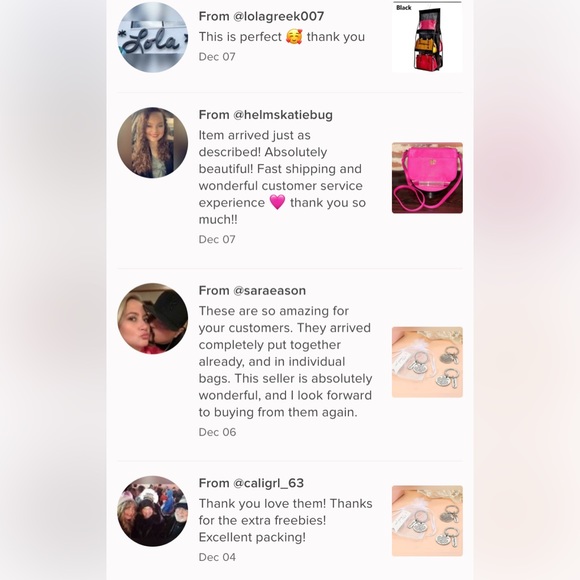The height and width of the screenshot is (580, 580).
Task: Visit the @caligrl_63 username link
Action: tap(268, 483)
